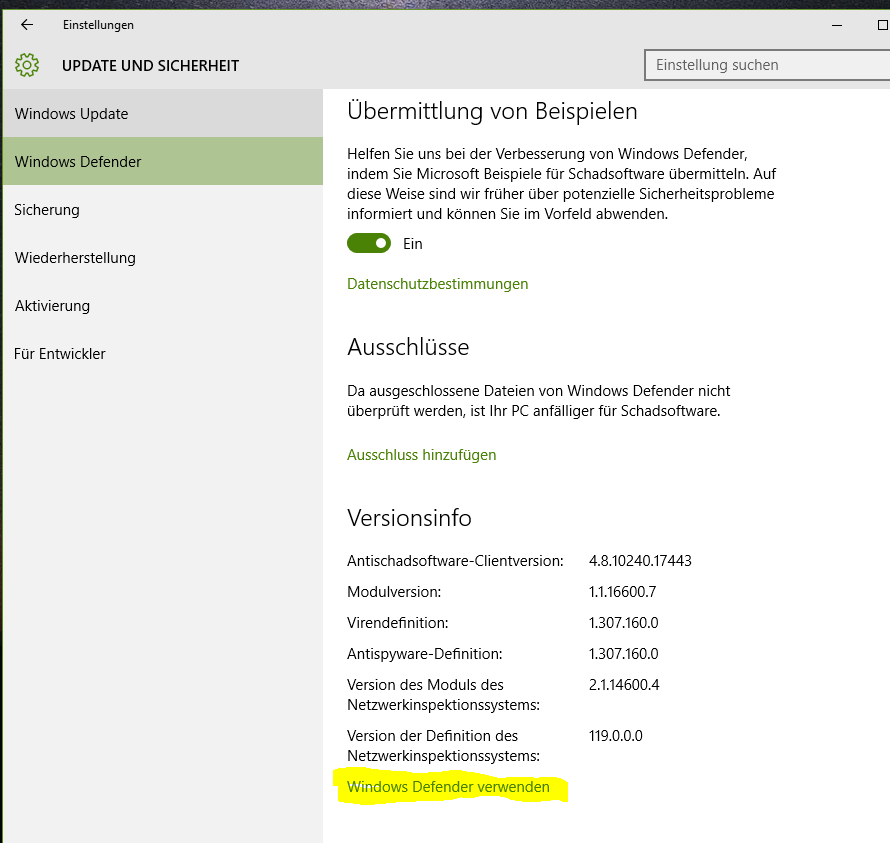The height and width of the screenshot is (843, 890).
Task: Click the Einstellungen window title
Action: (98, 25)
